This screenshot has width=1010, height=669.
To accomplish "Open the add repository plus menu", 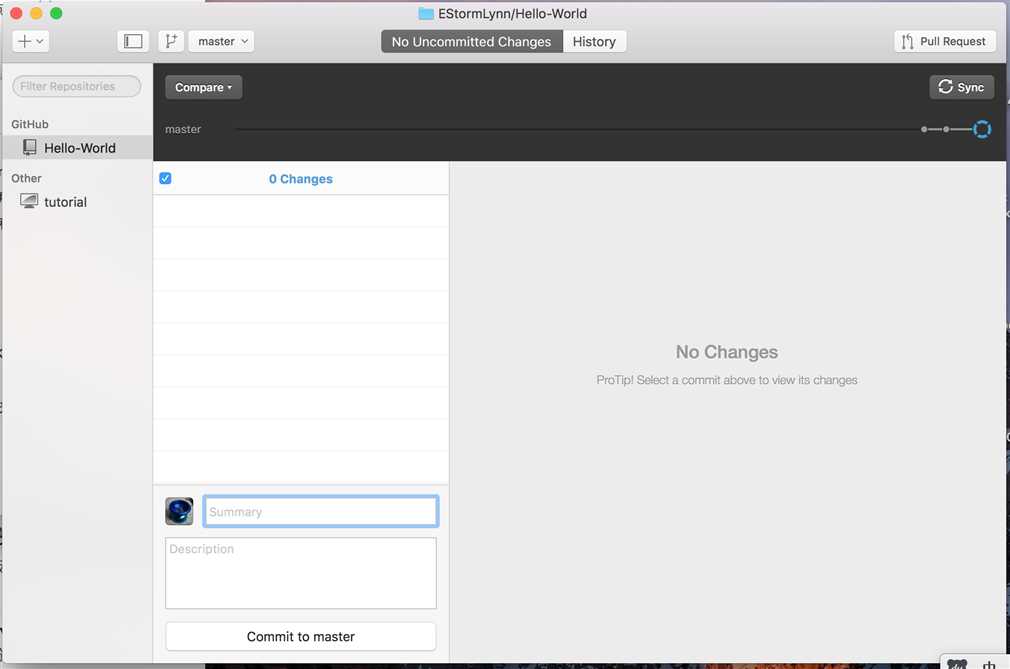I will (x=30, y=41).
